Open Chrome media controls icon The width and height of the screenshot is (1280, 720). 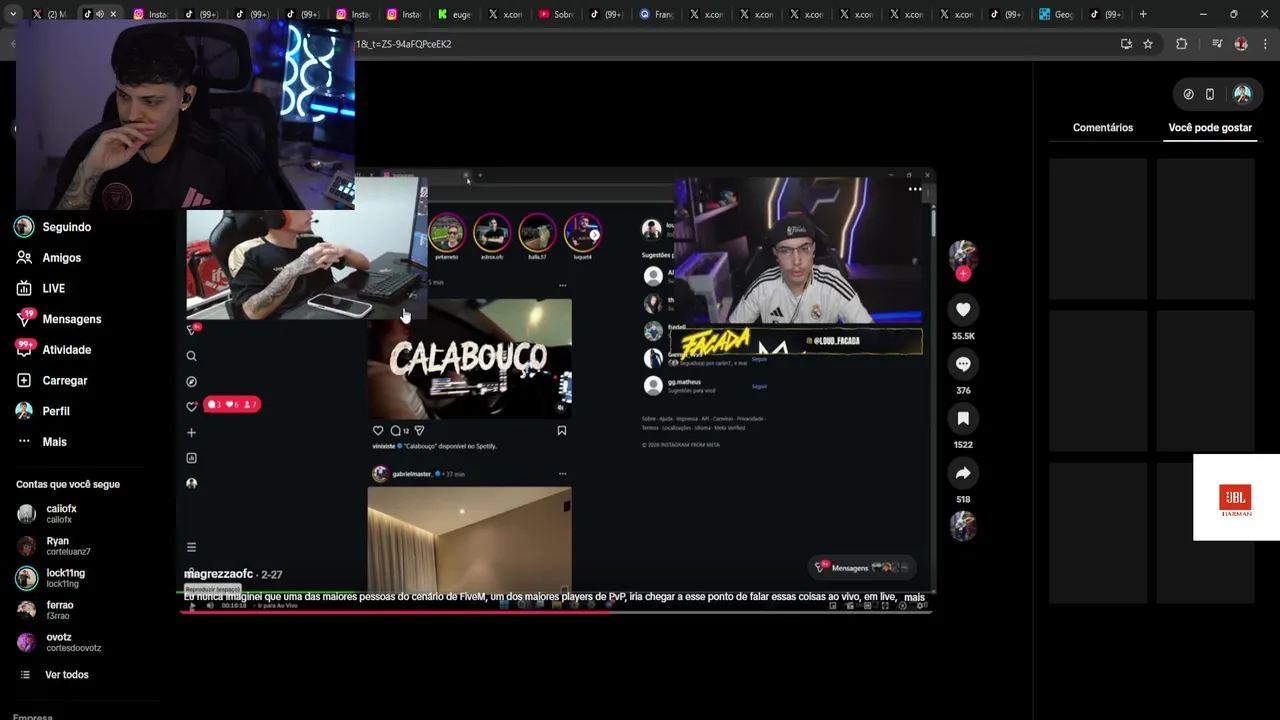click(x=1217, y=44)
